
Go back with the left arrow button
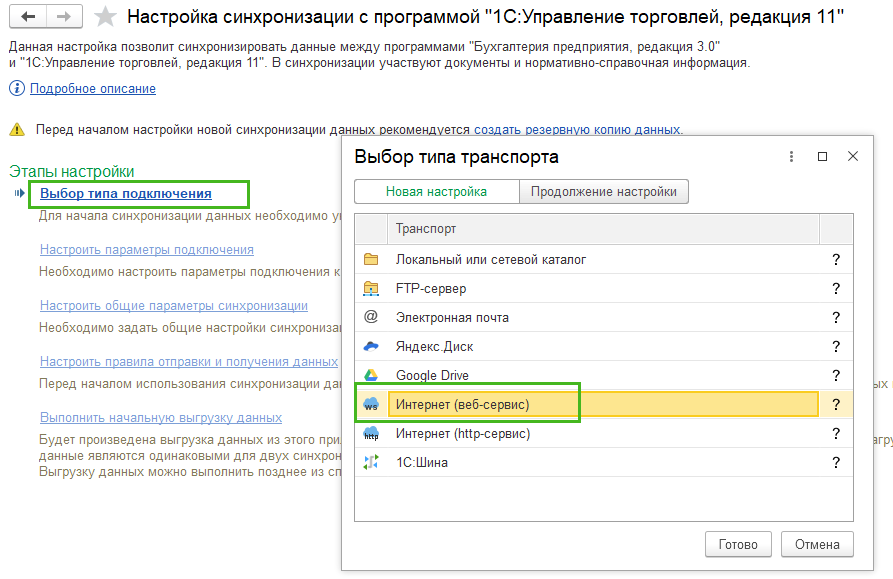28,17
